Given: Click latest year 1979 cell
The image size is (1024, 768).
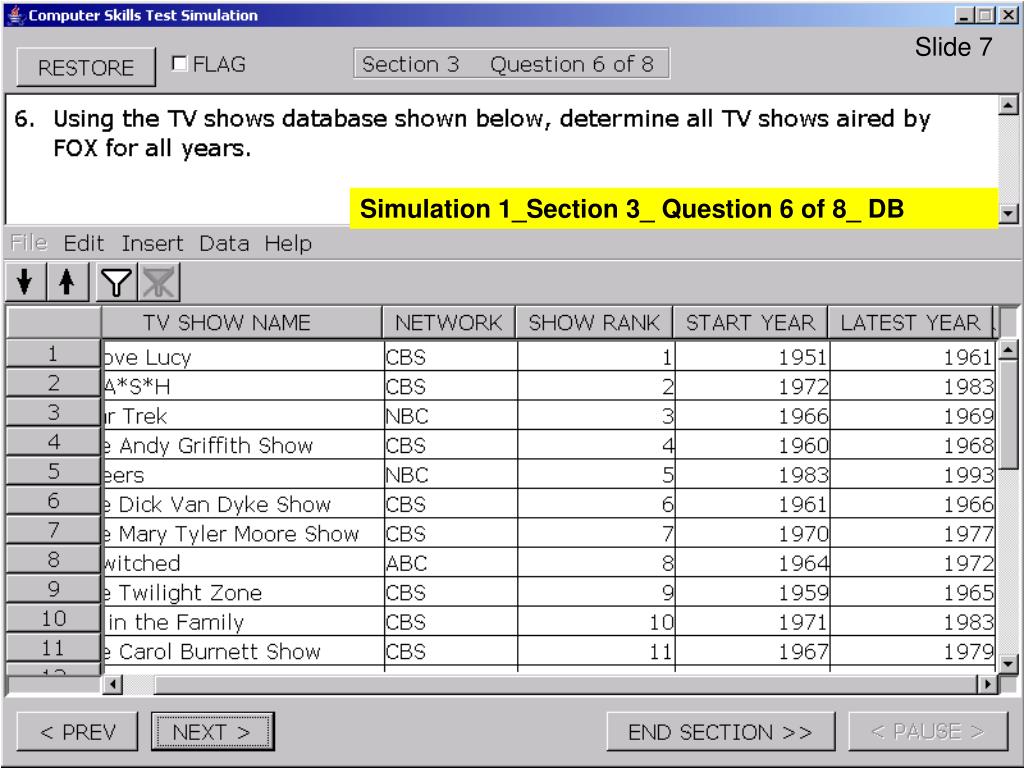Looking at the screenshot, I should [x=912, y=650].
